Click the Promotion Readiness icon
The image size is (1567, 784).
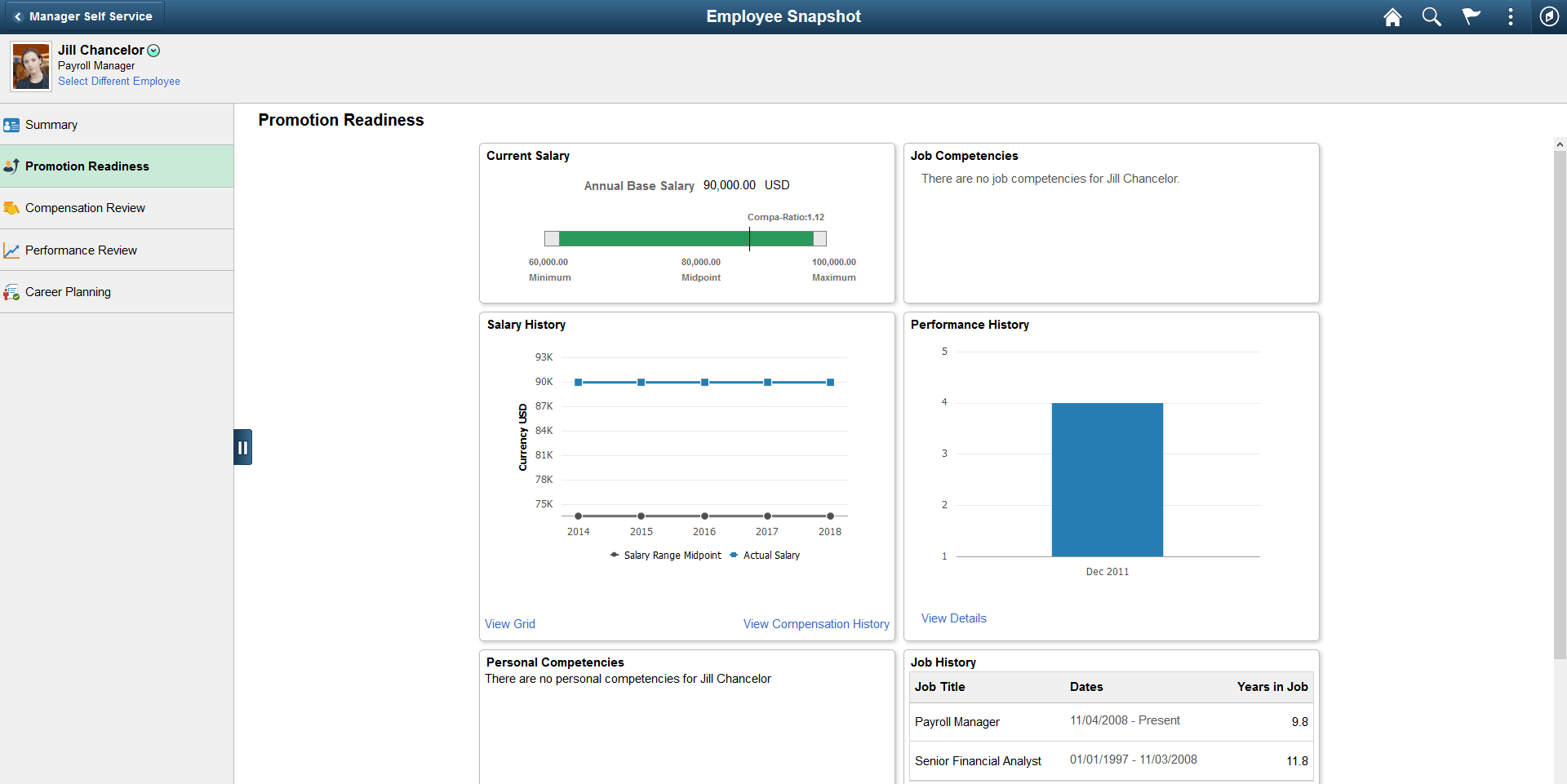point(11,166)
